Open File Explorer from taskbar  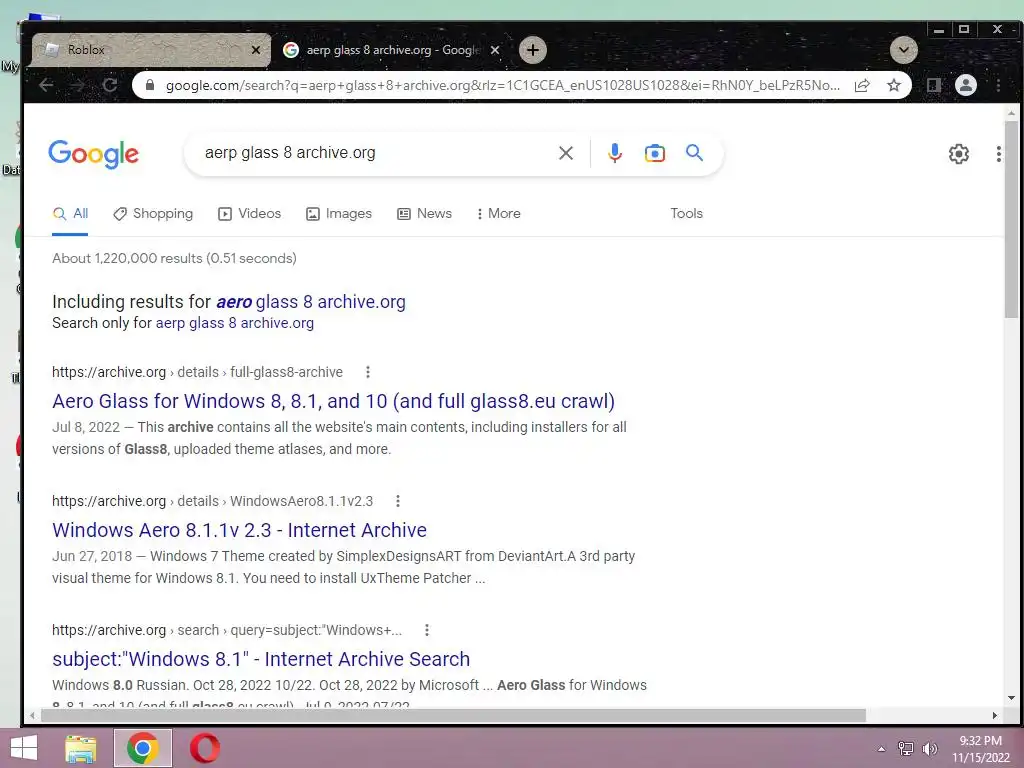81,748
